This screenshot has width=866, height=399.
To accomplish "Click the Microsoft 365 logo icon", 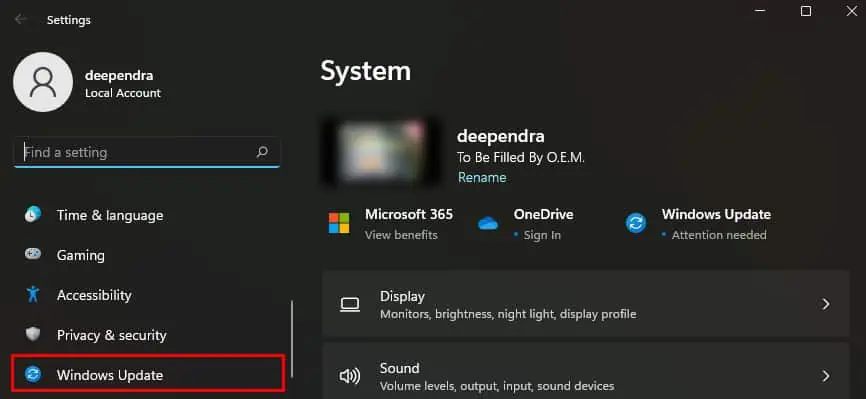I will [339, 223].
